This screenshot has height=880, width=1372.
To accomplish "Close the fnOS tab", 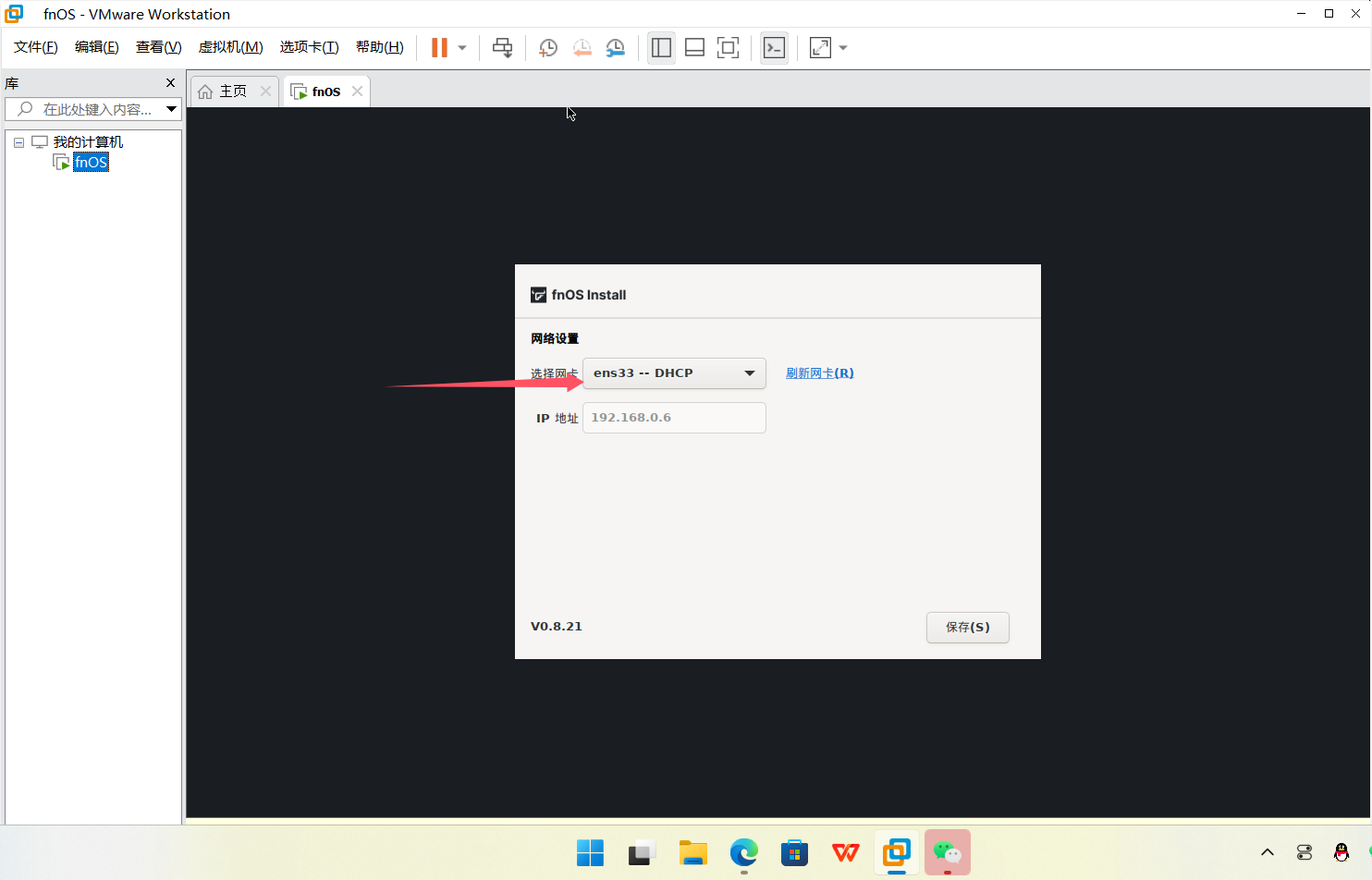I will (357, 91).
